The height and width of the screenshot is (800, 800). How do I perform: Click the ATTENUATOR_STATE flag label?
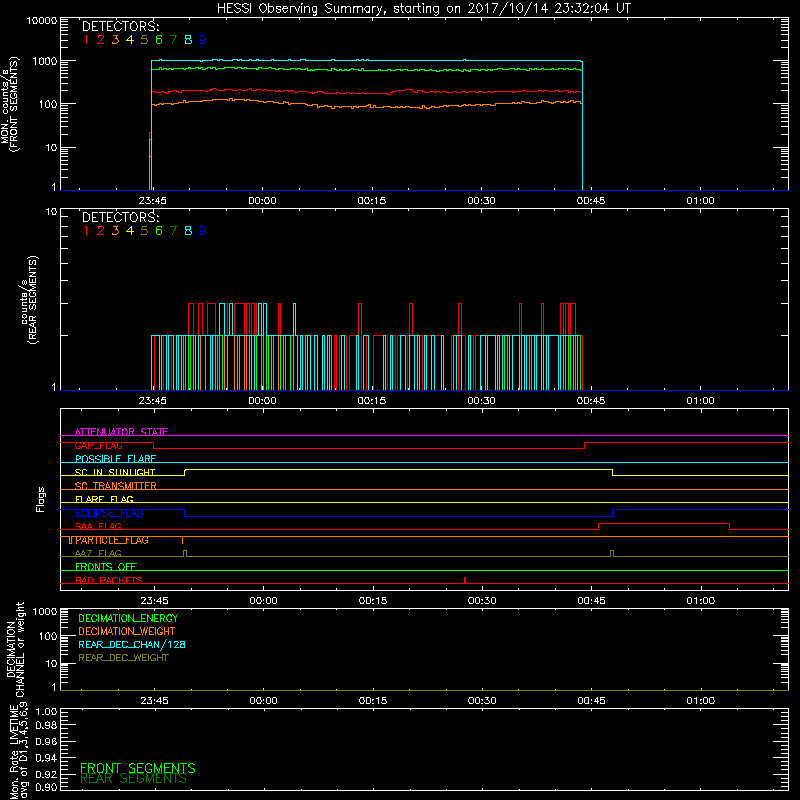click(121, 432)
